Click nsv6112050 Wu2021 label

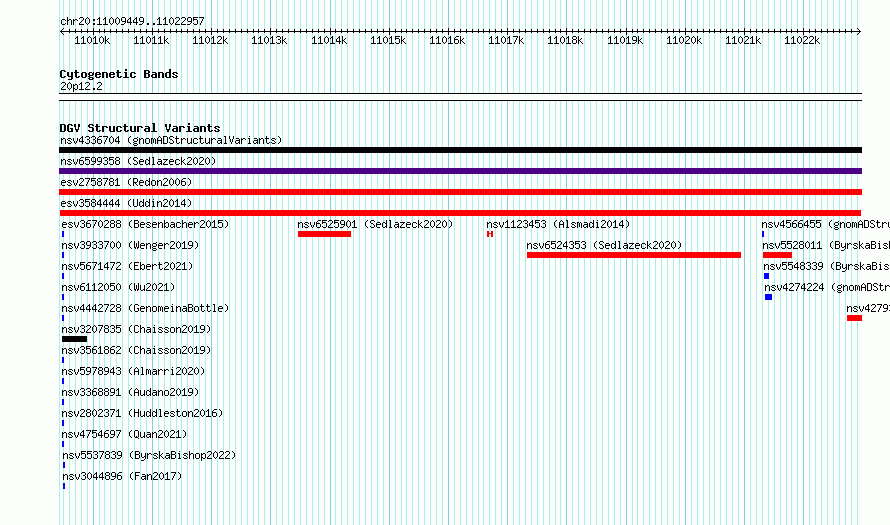[118, 287]
